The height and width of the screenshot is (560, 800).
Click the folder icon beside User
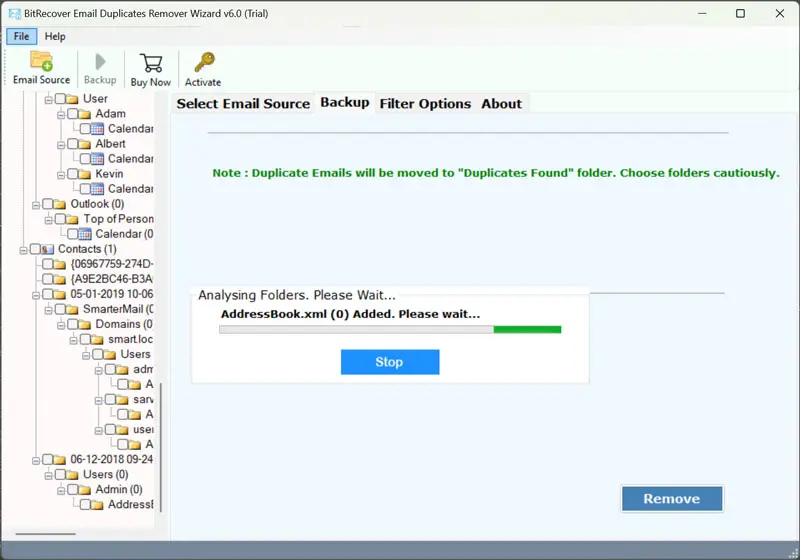click(x=72, y=98)
